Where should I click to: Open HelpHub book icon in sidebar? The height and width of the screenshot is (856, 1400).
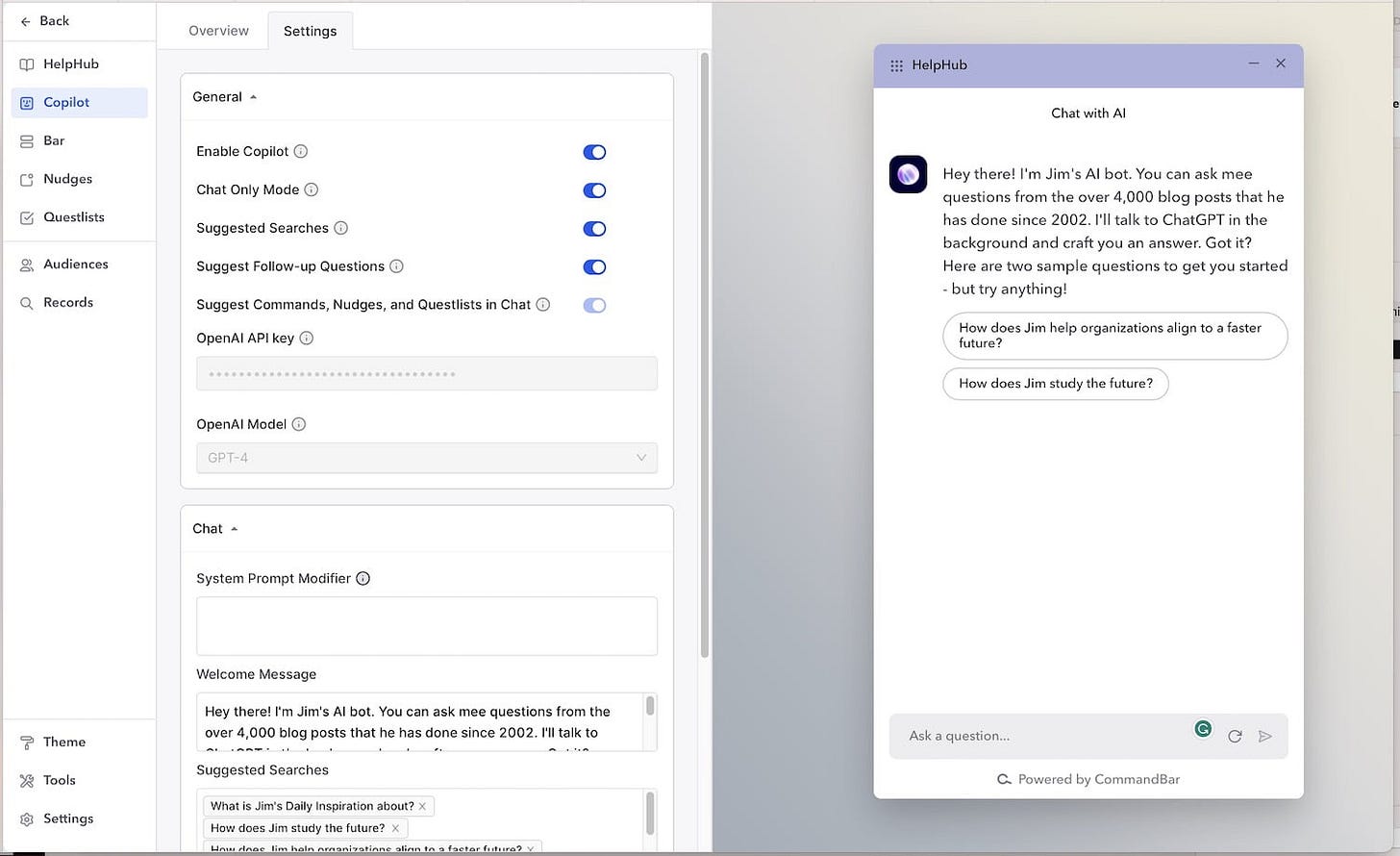tap(27, 64)
